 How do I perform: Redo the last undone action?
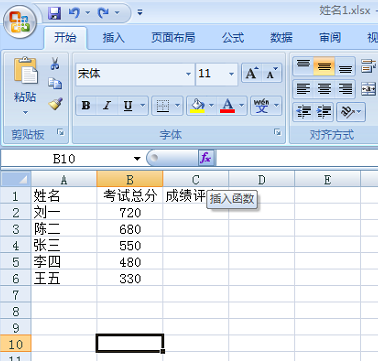point(103,13)
